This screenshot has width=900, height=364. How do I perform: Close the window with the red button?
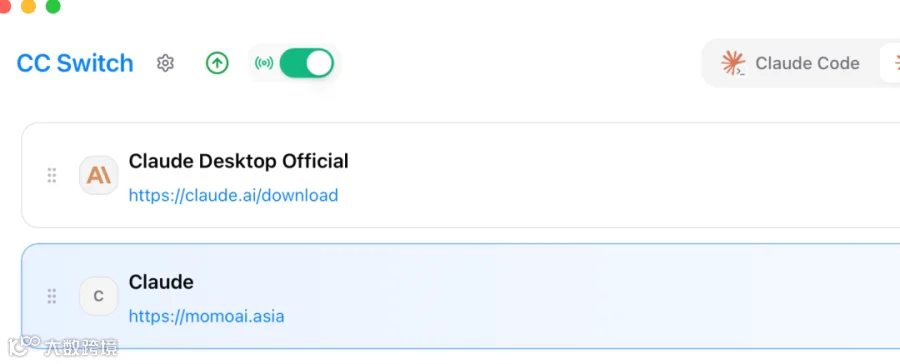3,6
